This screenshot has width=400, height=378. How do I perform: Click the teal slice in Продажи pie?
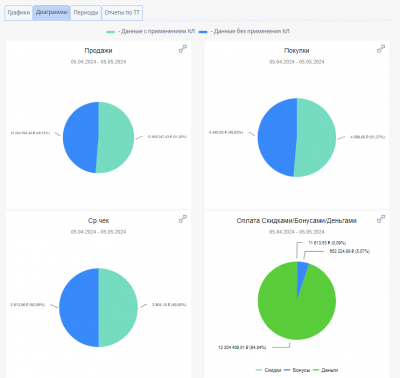pos(116,137)
